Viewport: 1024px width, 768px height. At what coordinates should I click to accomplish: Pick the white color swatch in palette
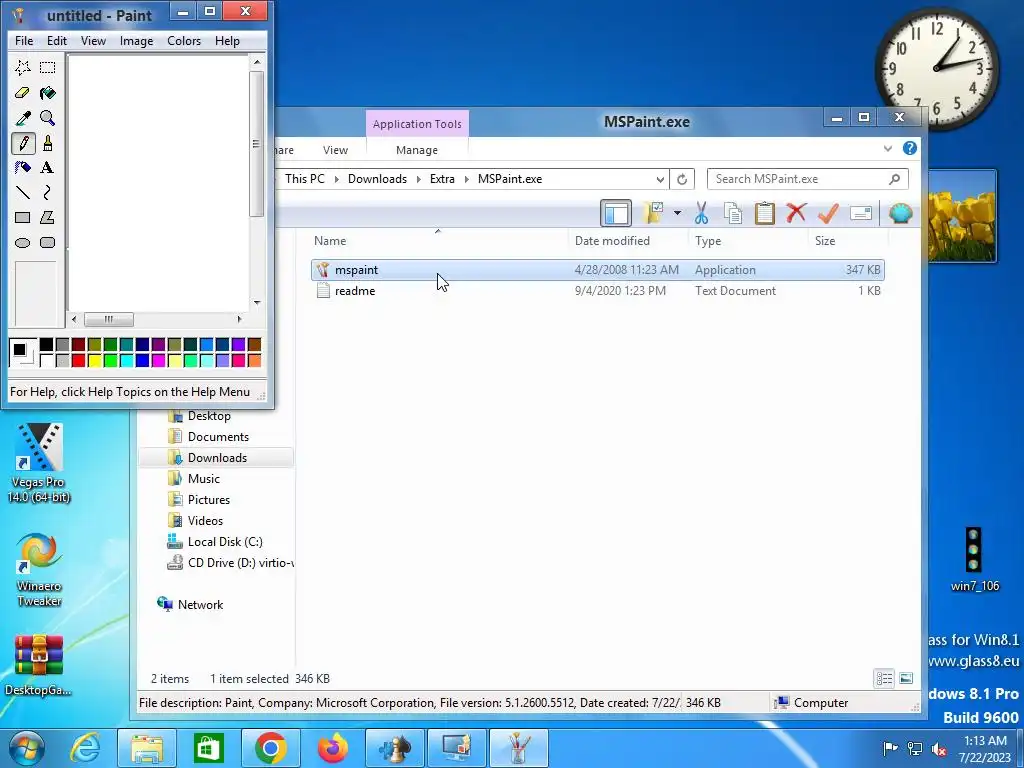point(46,360)
